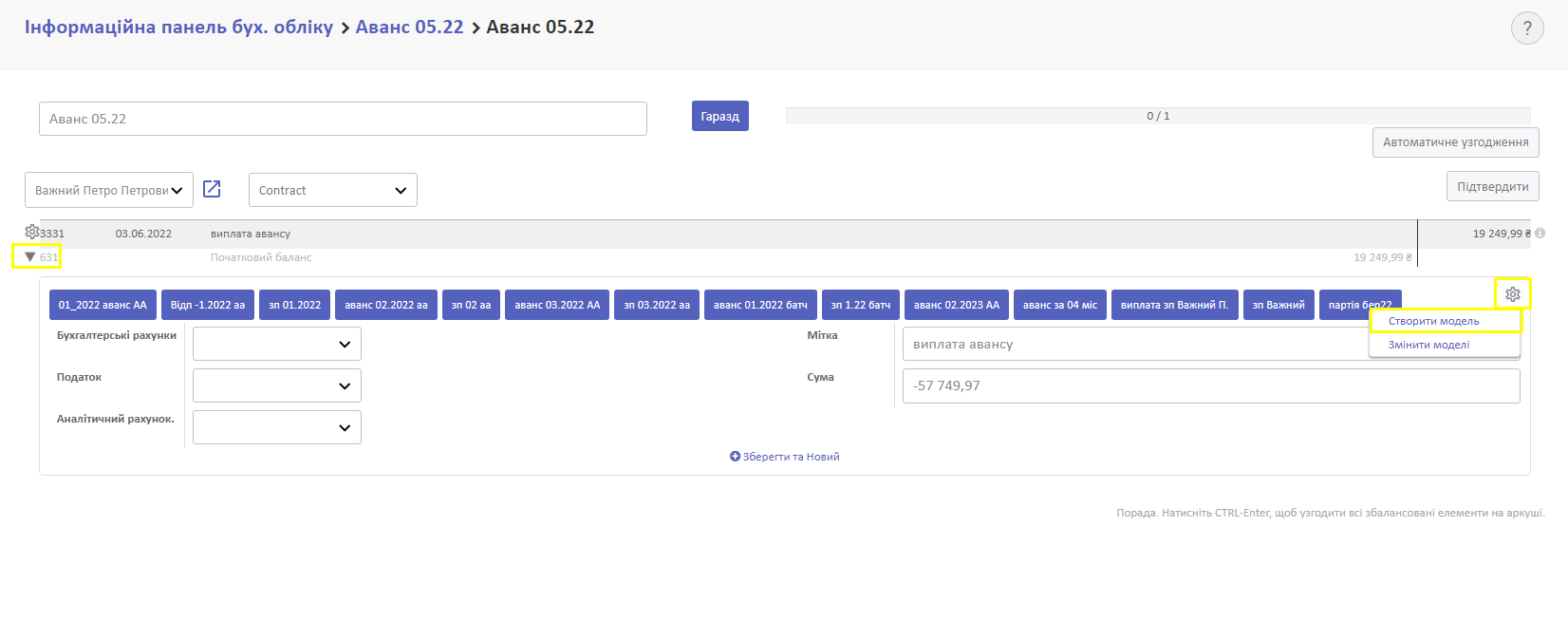Viewport: 1568px width, 620px height.
Task: Apply the 01_2022 аванс АА model
Action: (x=103, y=305)
